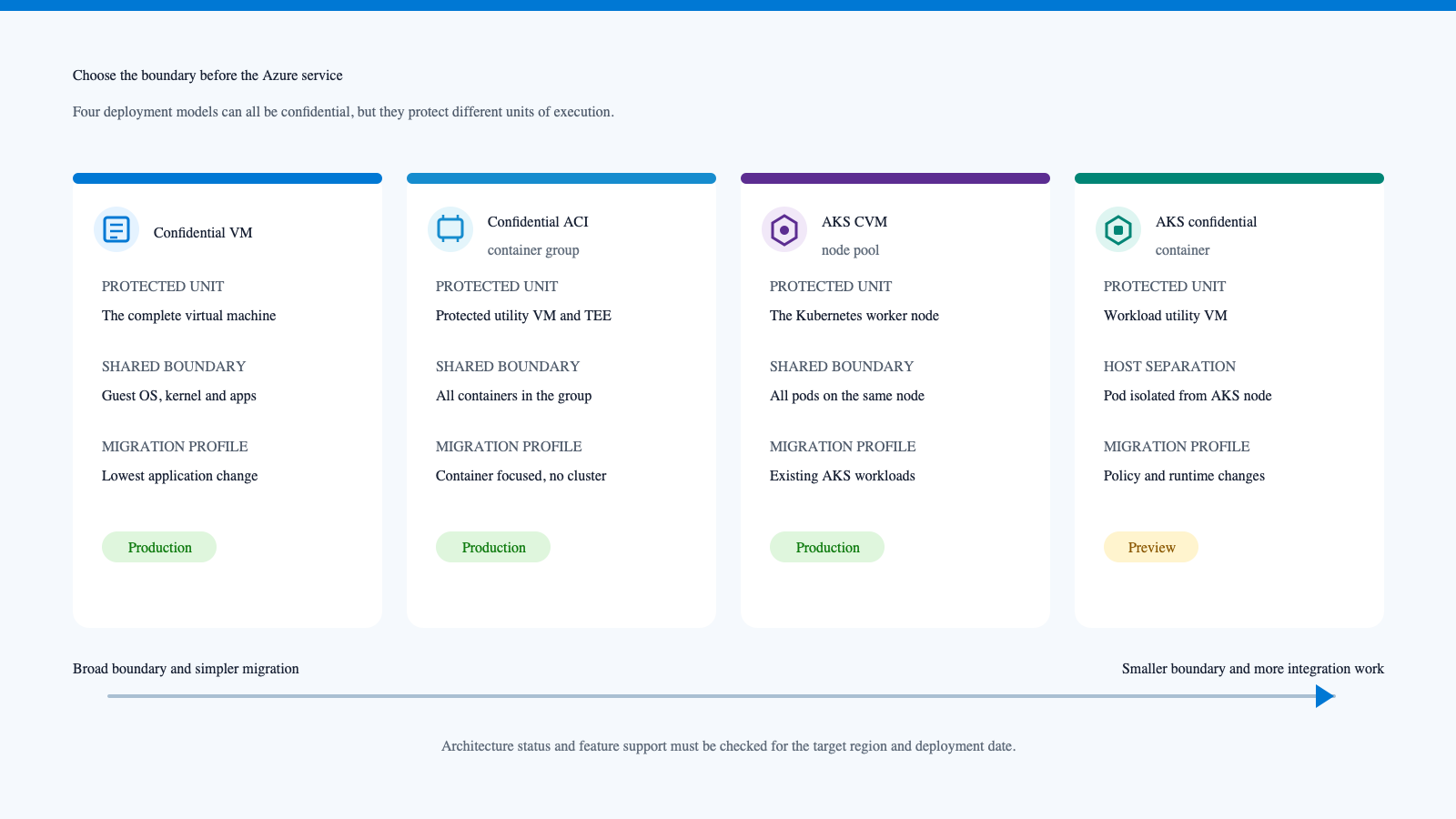Click 'Pod isolated from AKS node' text
Screen dimensions: 1456x819
click(x=1188, y=396)
